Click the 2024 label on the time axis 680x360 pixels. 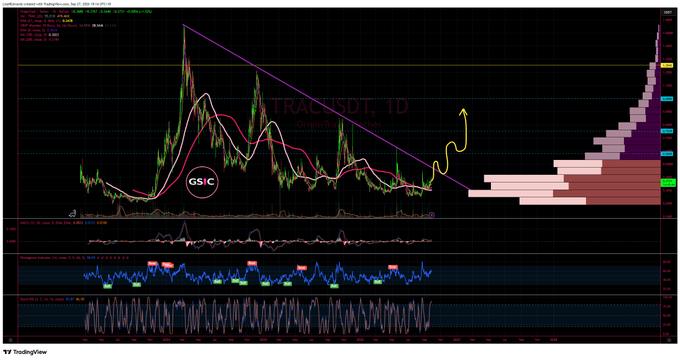[x=166, y=340]
